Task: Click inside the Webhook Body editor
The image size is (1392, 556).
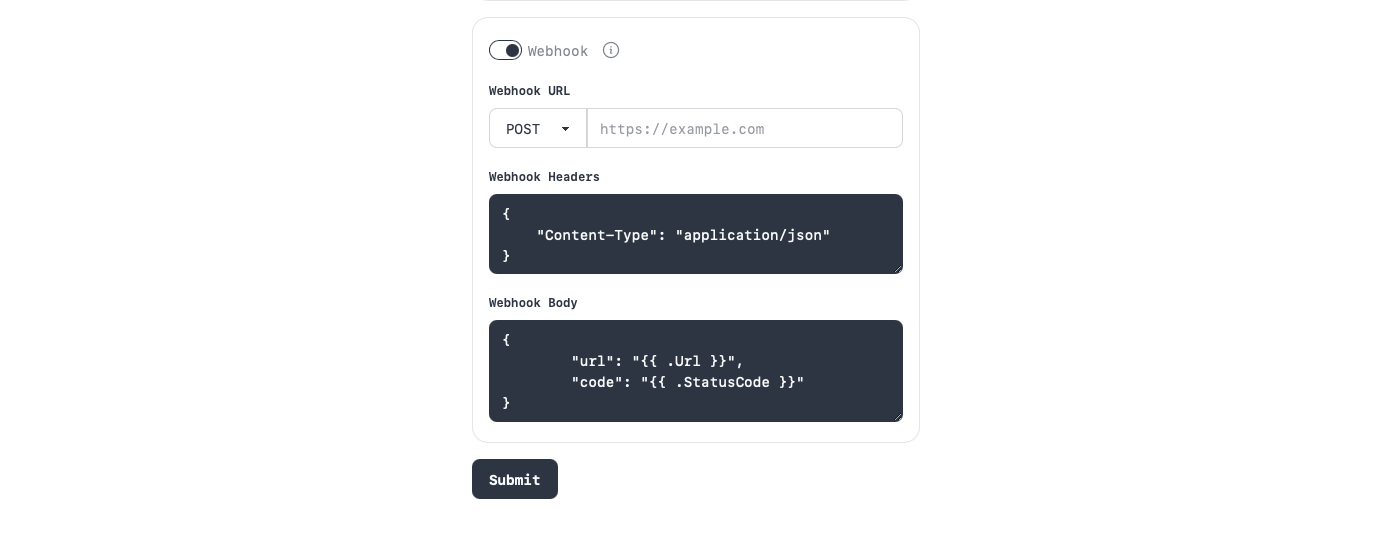Action: tap(696, 371)
